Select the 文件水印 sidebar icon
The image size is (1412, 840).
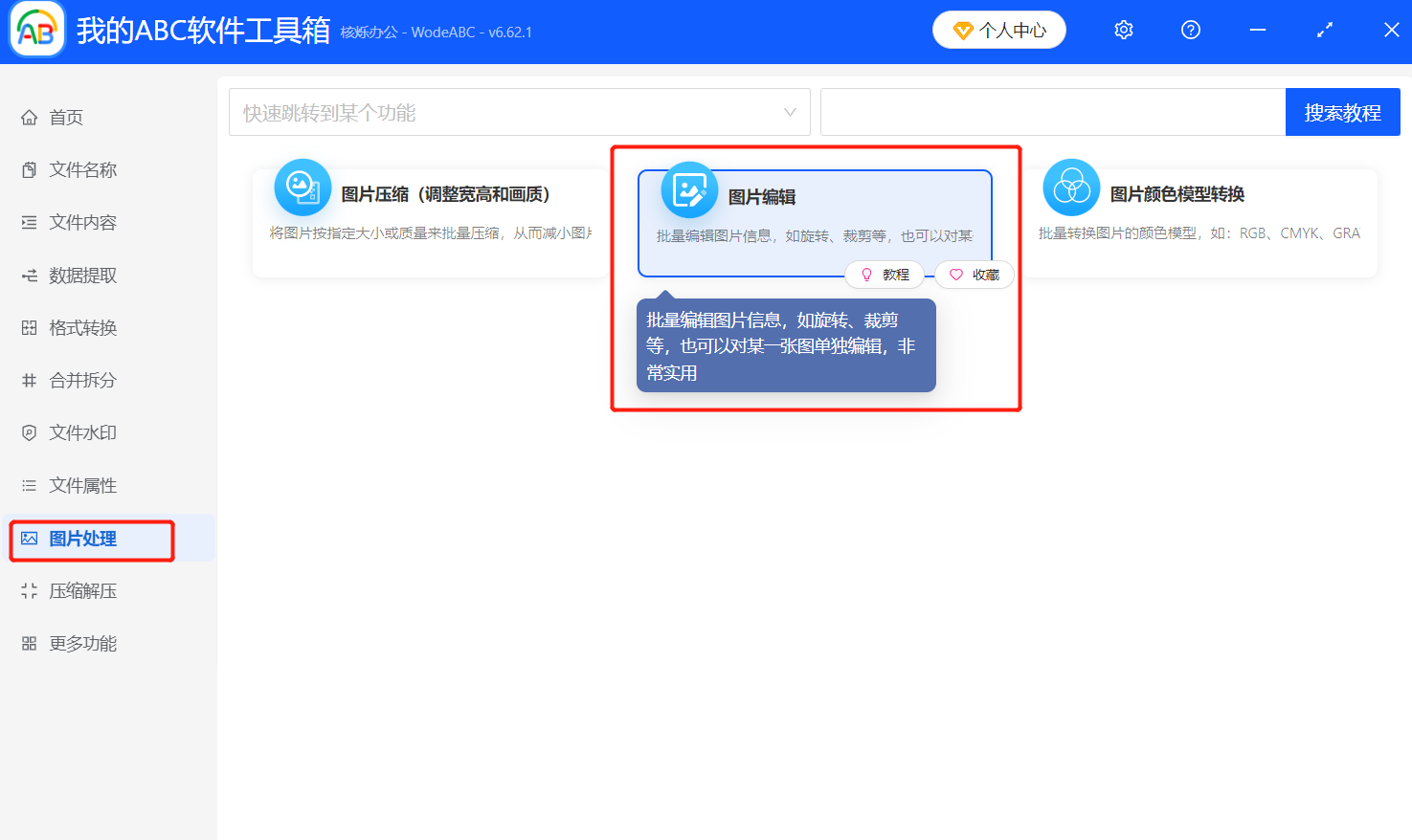29,432
